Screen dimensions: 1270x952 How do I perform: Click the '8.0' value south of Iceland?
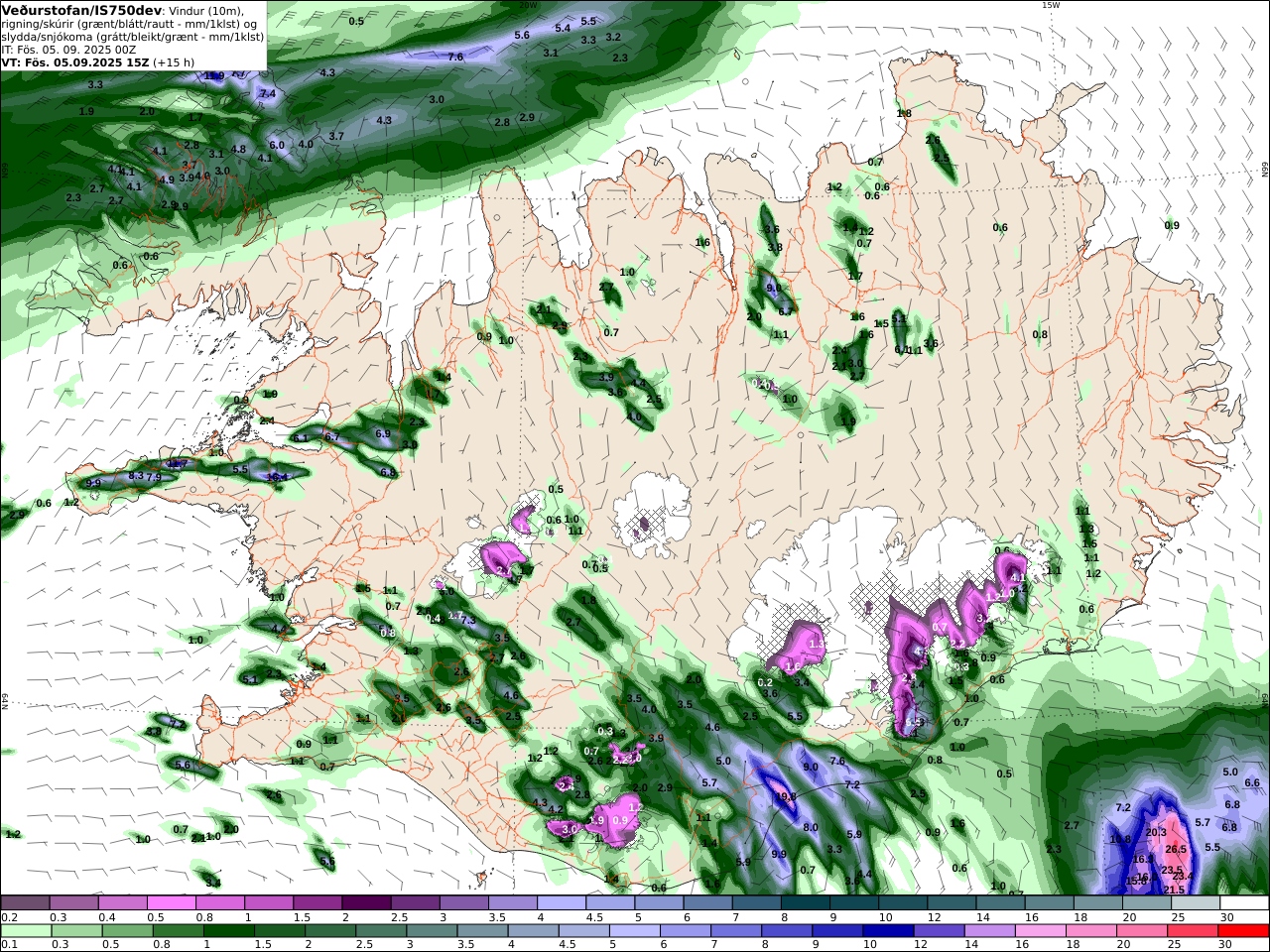coord(810,827)
